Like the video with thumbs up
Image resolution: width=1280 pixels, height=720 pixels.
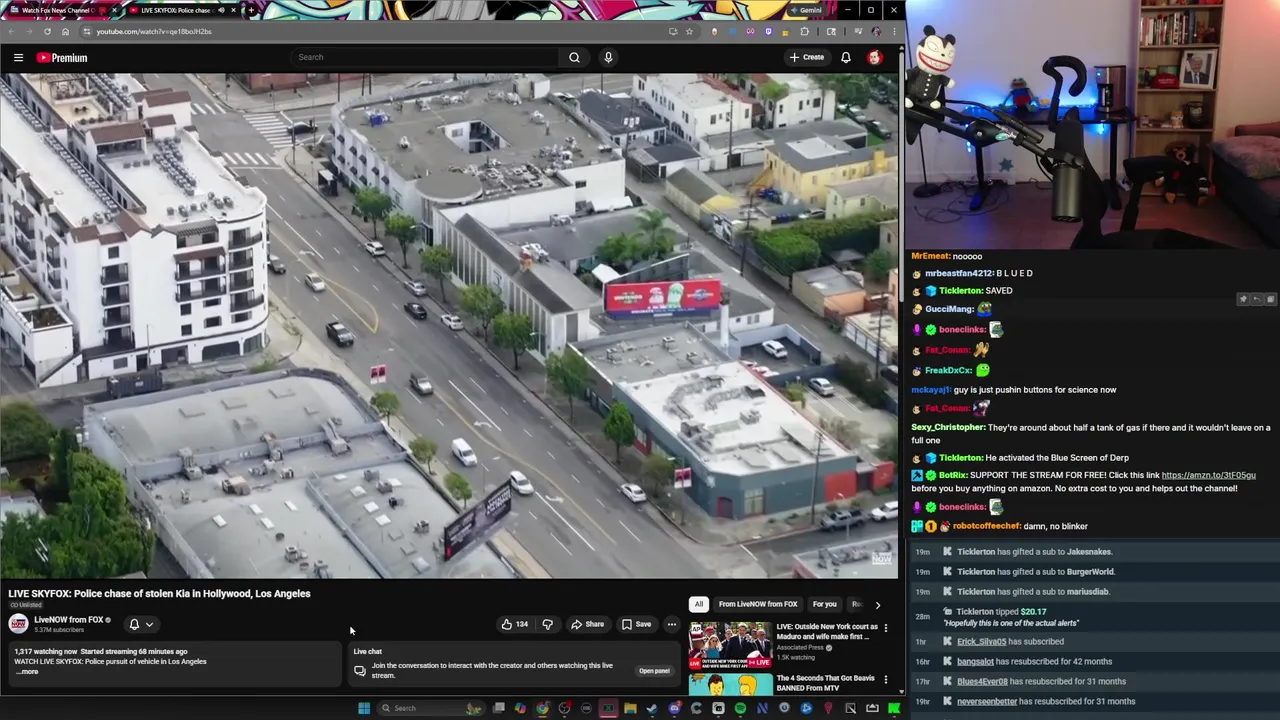pos(515,624)
